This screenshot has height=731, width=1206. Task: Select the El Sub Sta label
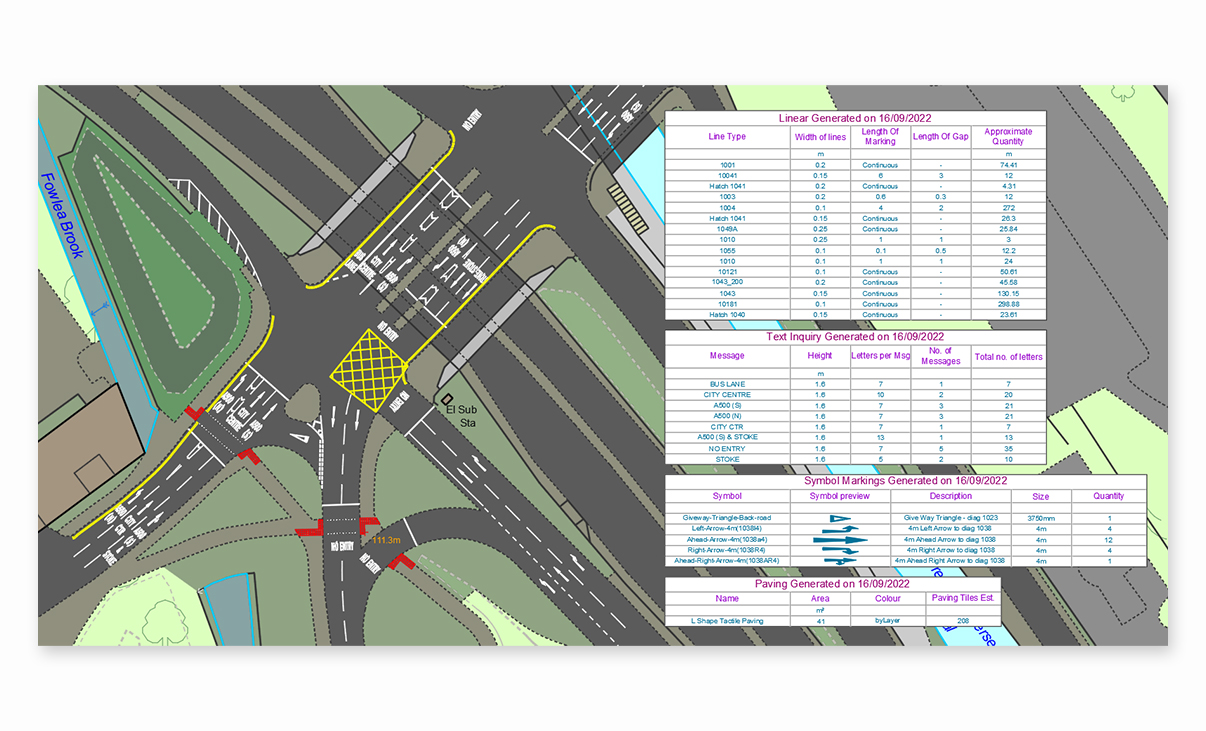[x=462, y=413]
